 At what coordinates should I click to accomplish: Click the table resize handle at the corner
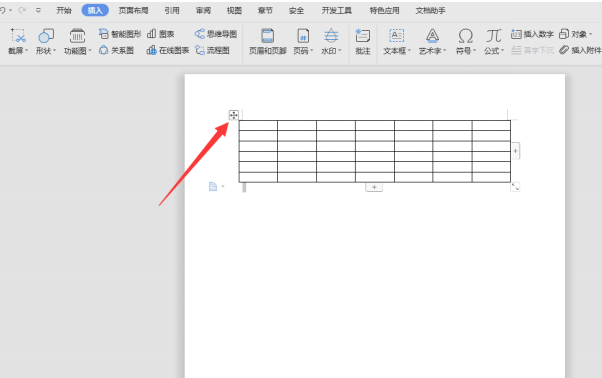515,187
